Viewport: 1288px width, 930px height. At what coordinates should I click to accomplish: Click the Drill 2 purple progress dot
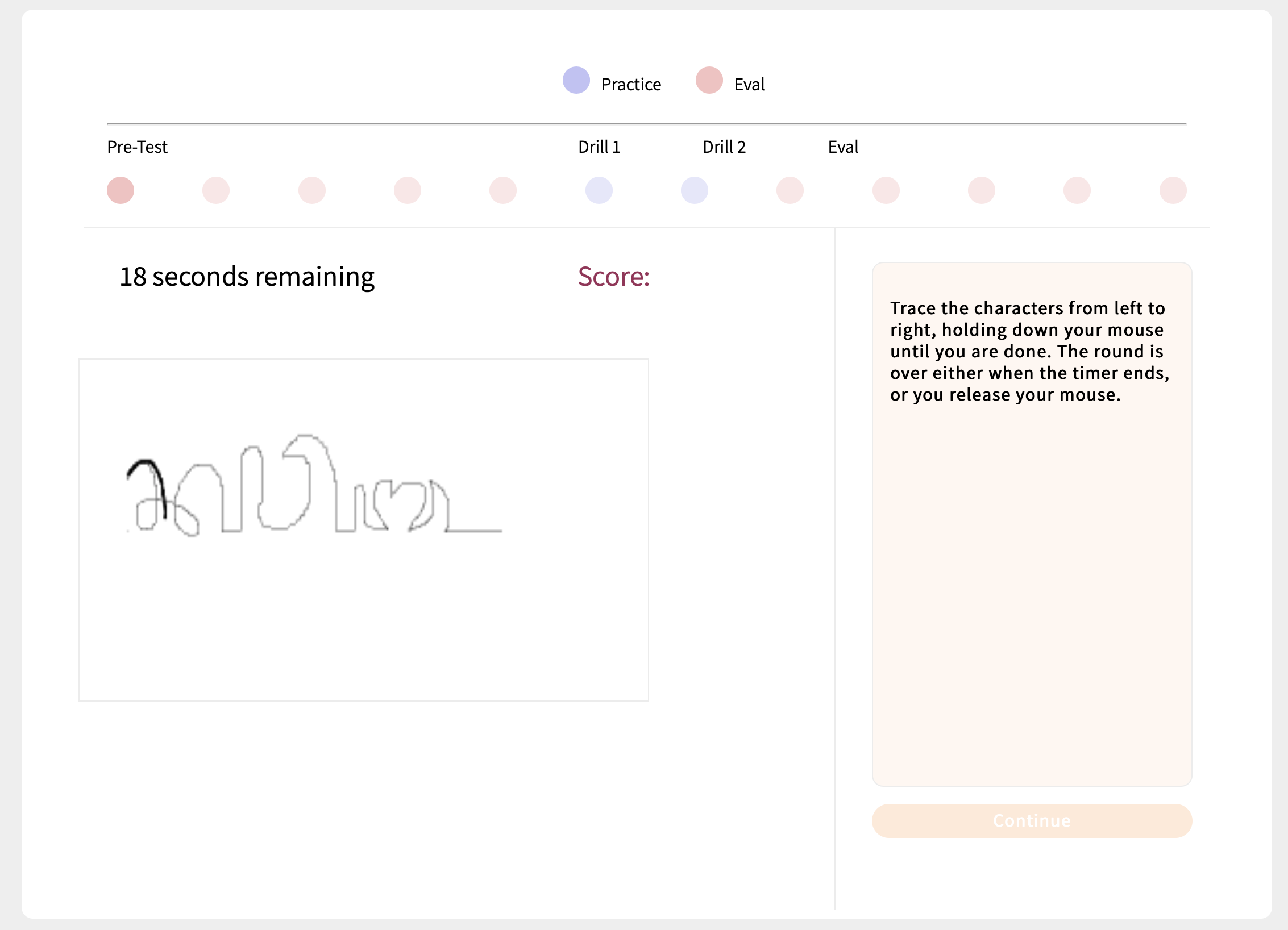pyautogui.click(x=695, y=190)
